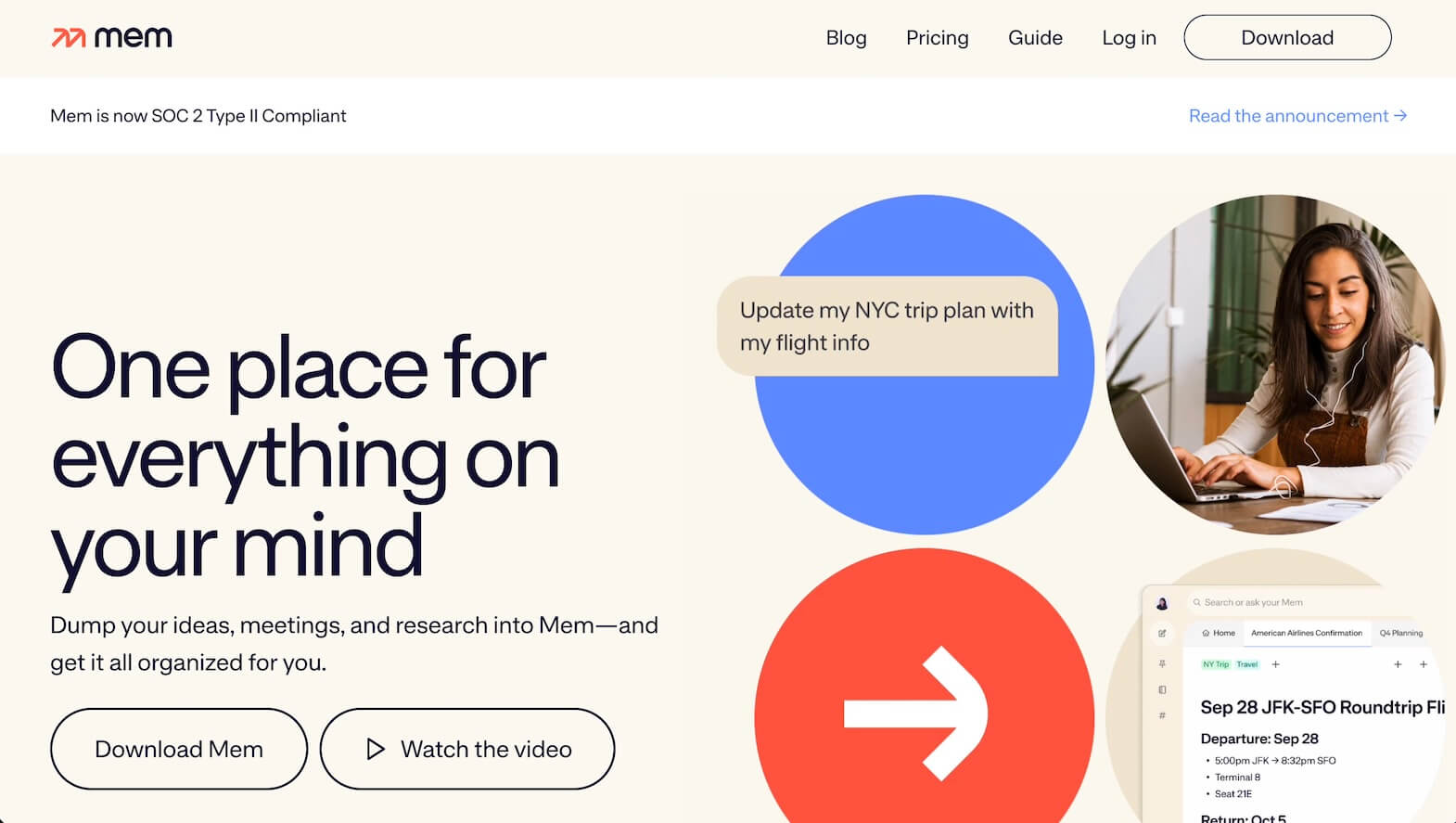Read the announcement about SOC 2 compliance
The width and height of the screenshot is (1456, 823).
[1297, 116]
